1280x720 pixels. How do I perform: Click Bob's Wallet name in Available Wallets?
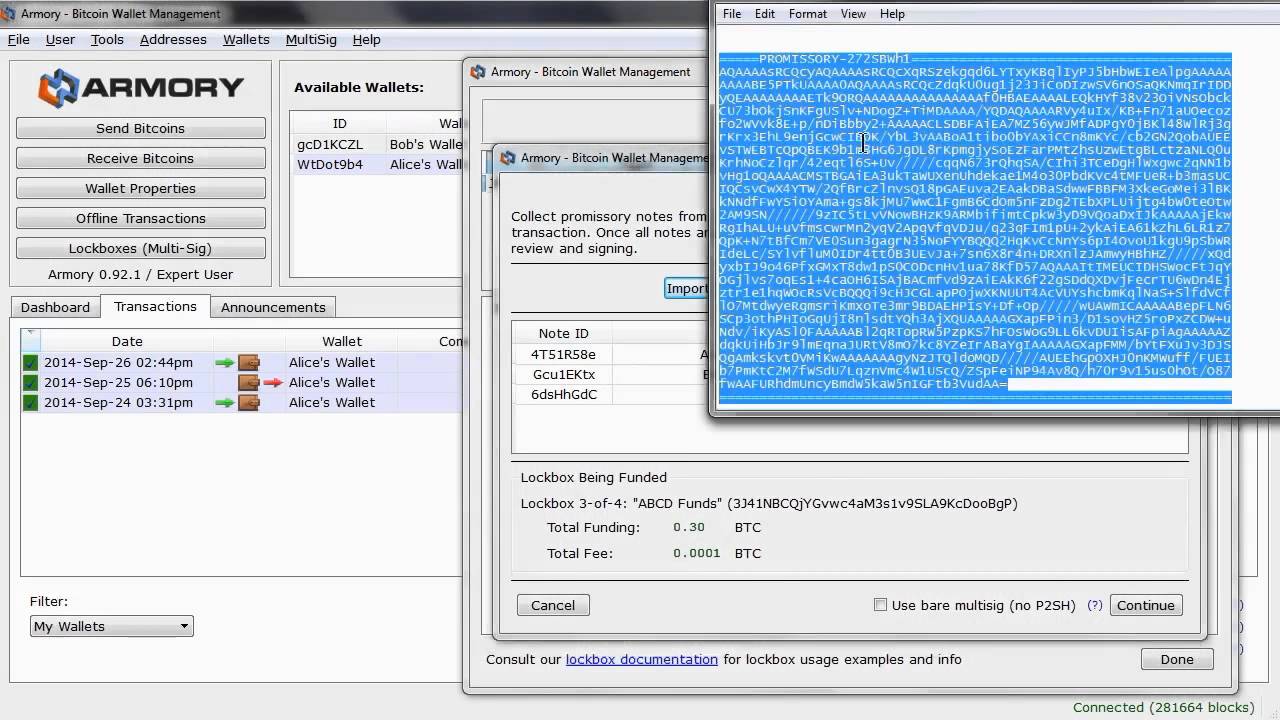click(426, 144)
